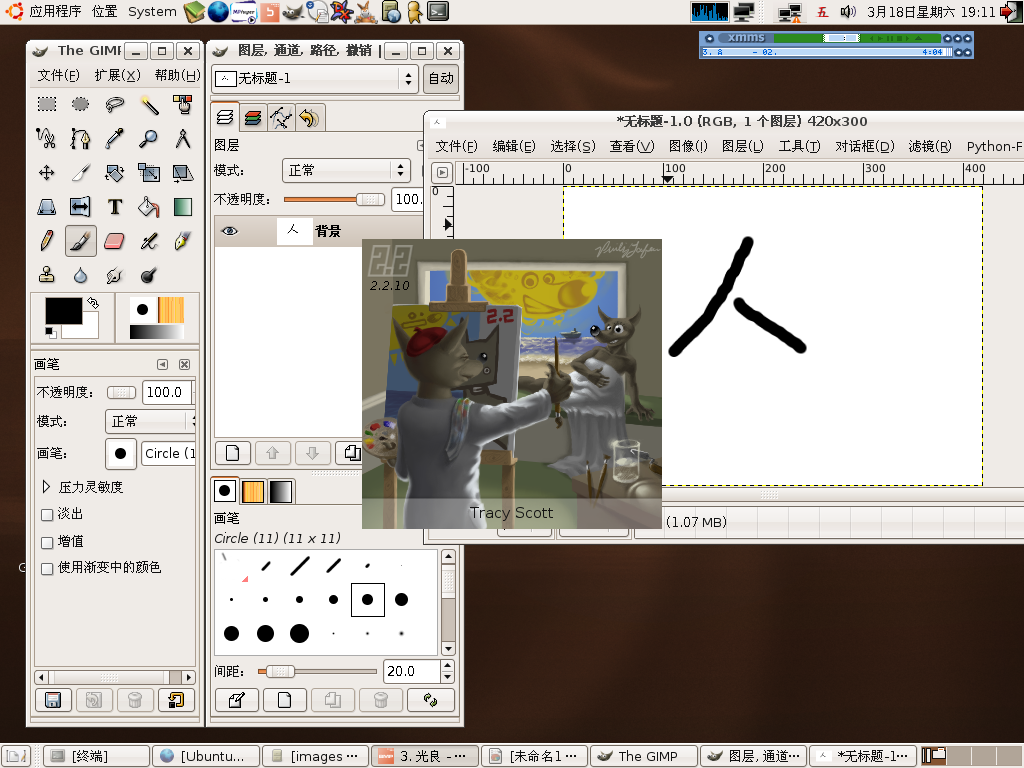Screen dimensions: 1024x768
Task: Select the Scissors select tool
Action: click(46, 138)
